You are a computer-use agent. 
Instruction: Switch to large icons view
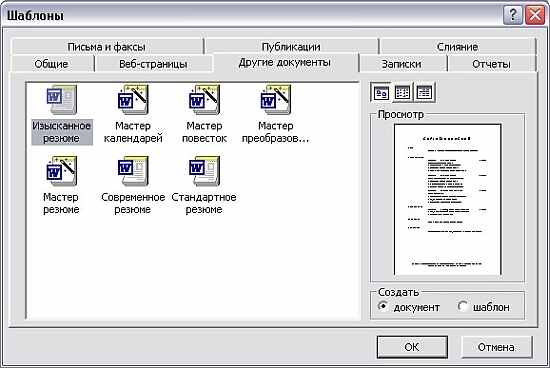pyautogui.click(x=381, y=93)
